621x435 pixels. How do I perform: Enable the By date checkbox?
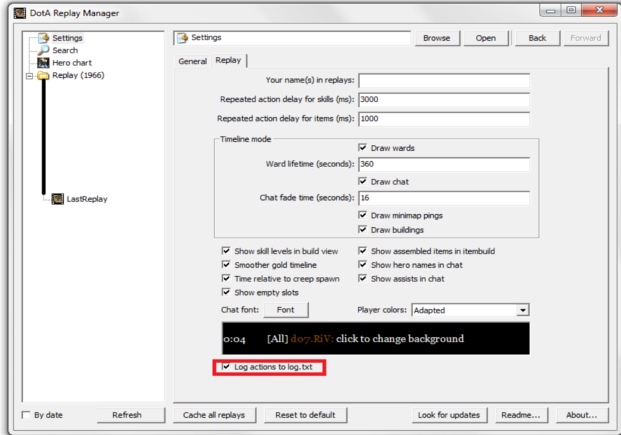click(26, 415)
